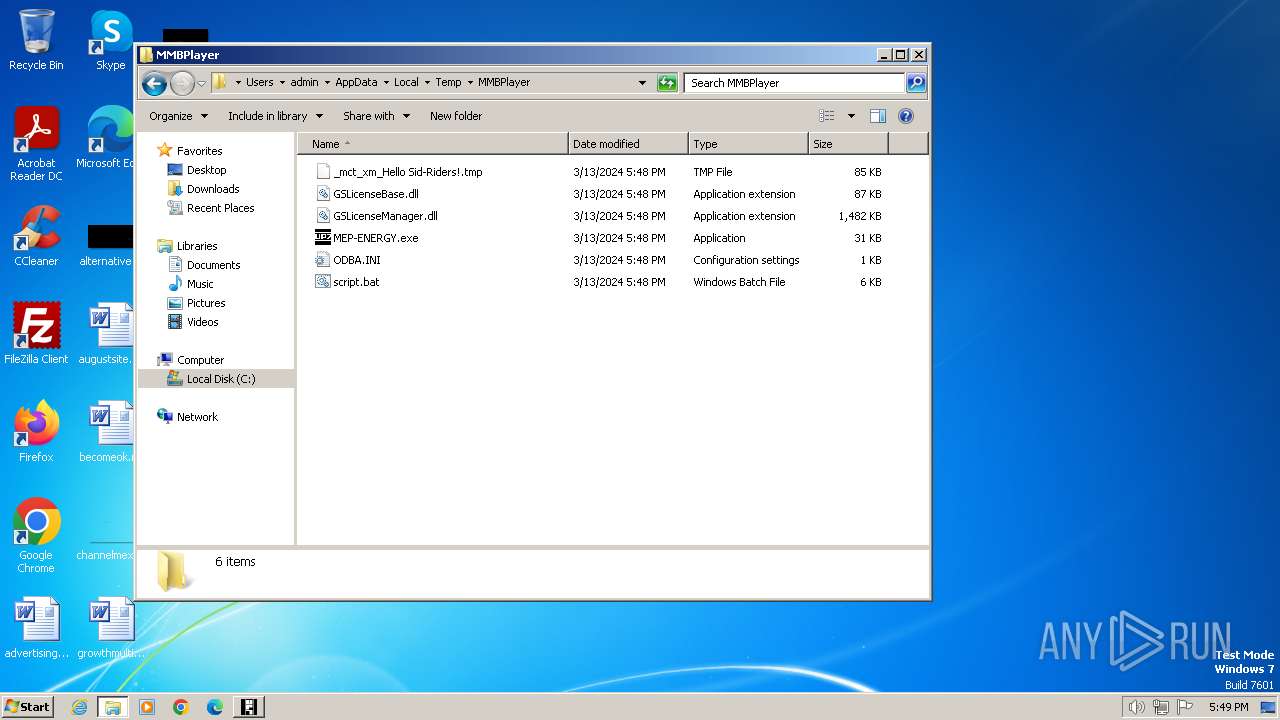Show the preview pane
The width and height of the screenshot is (1280, 720).
click(878, 116)
